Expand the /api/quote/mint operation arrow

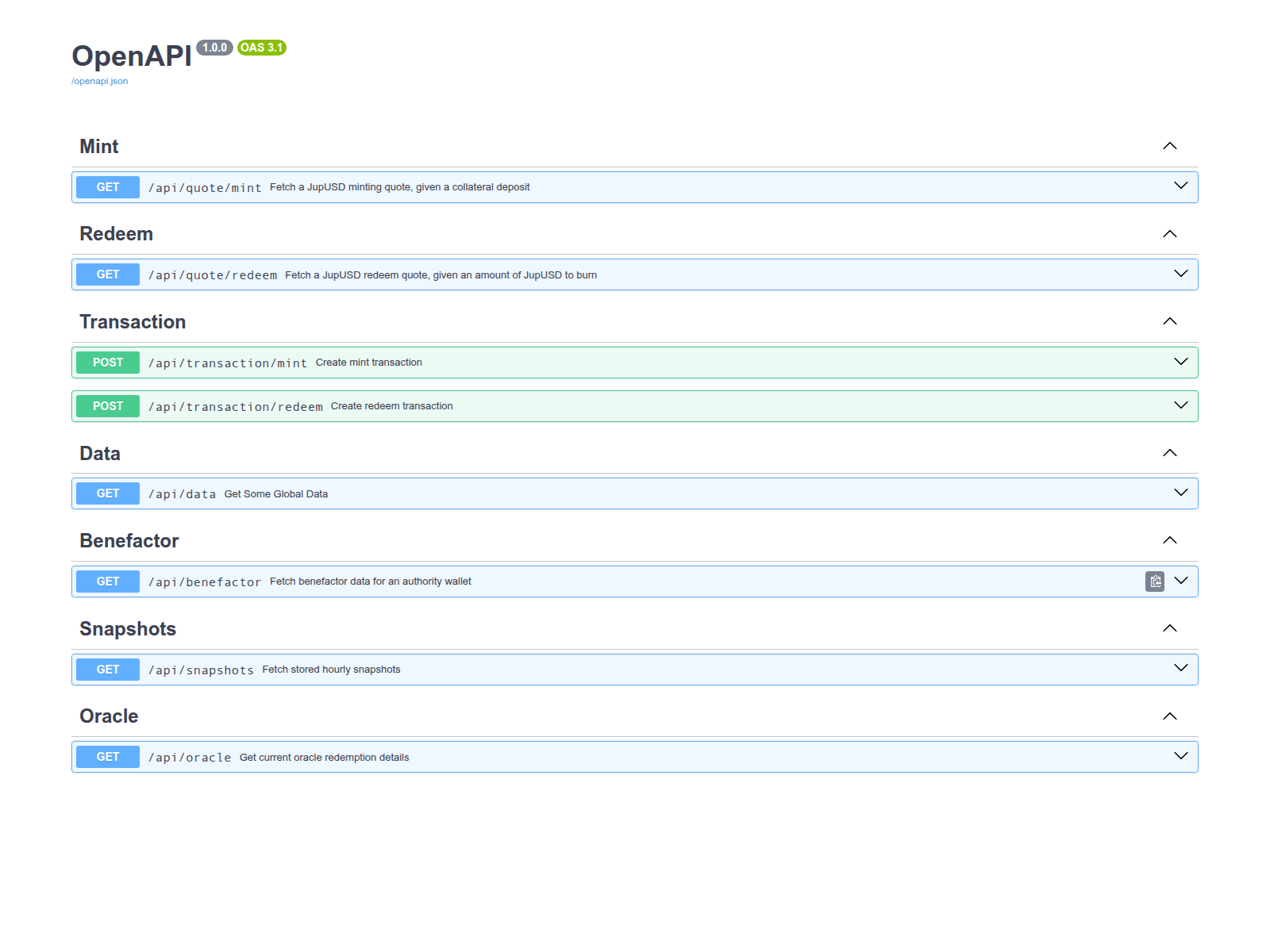point(1181,186)
